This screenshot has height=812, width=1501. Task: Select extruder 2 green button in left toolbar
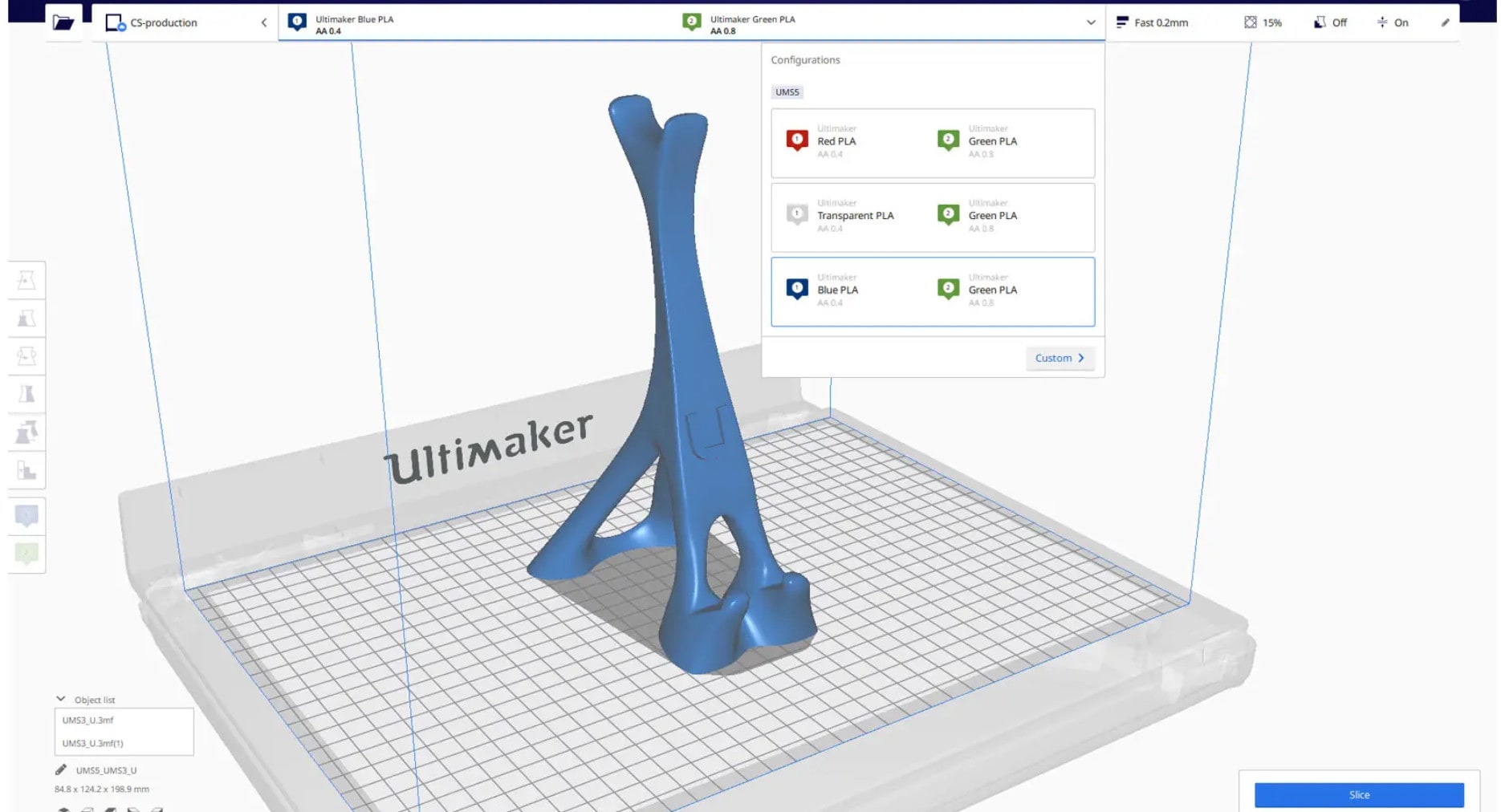pos(26,554)
